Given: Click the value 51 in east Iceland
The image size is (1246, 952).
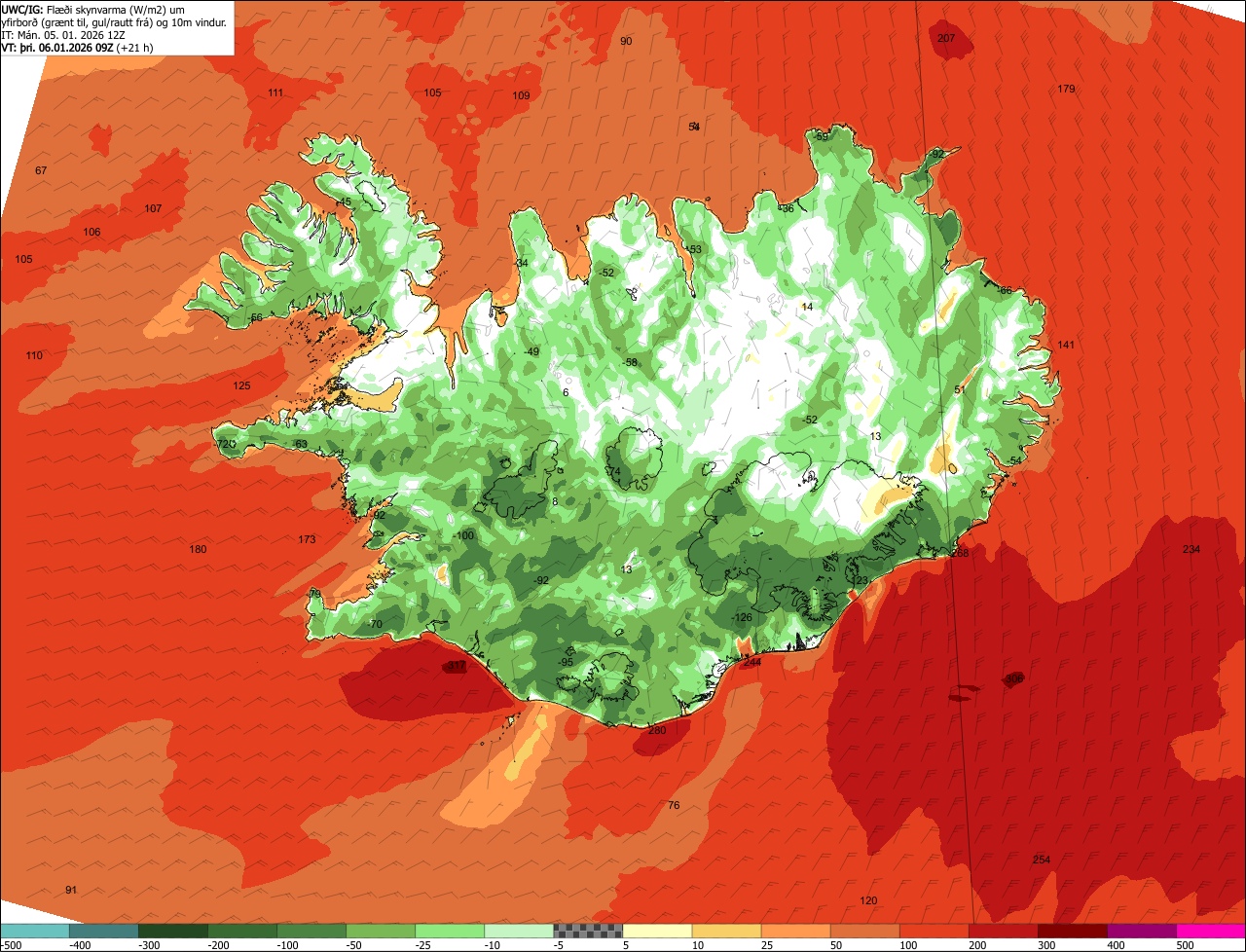Looking at the screenshot, I should [x=960, y=389].
